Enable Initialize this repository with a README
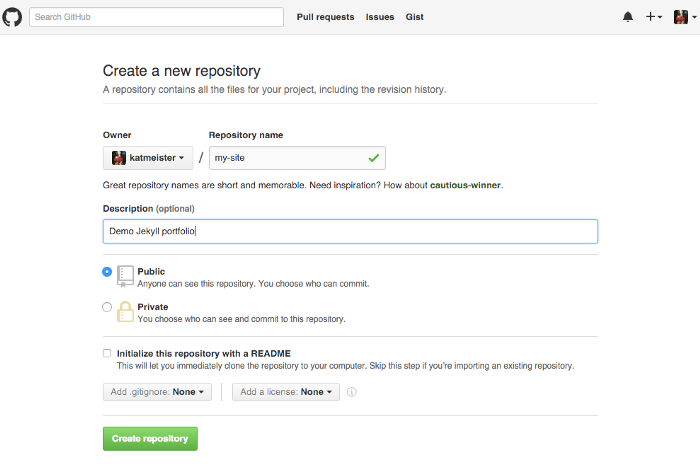 point(107,353)
